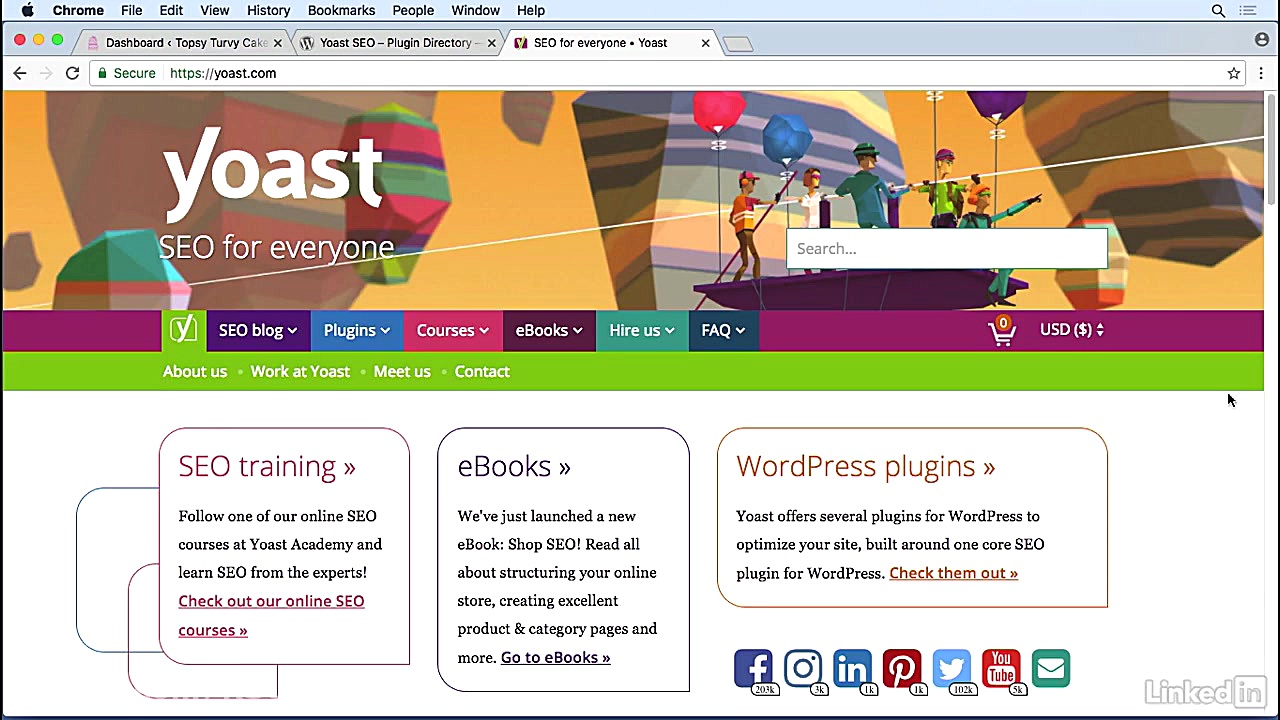Viewport: 1280px width, 720px height.
Task: Click the Secure padlock site info
Action: pos(126,73)
